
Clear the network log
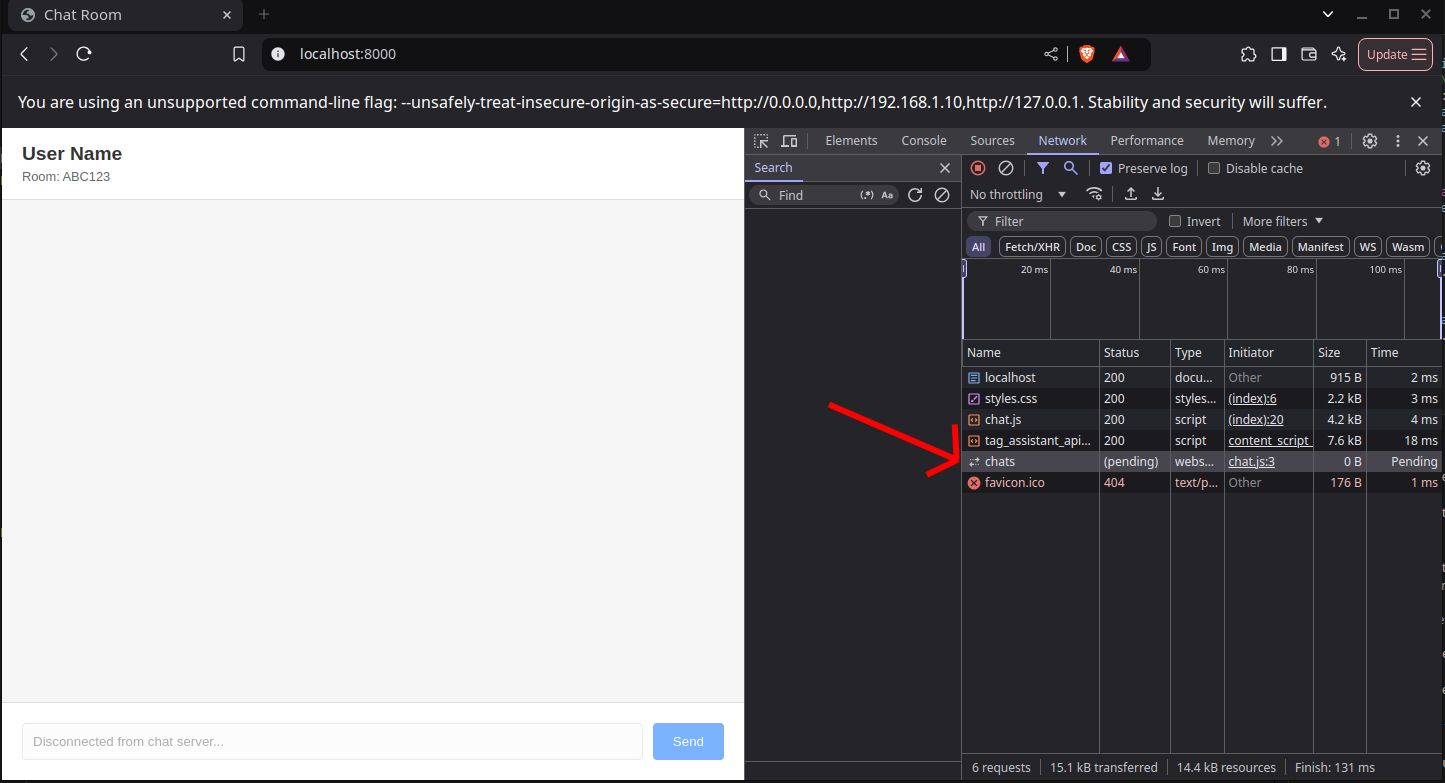pos(1006,168)
